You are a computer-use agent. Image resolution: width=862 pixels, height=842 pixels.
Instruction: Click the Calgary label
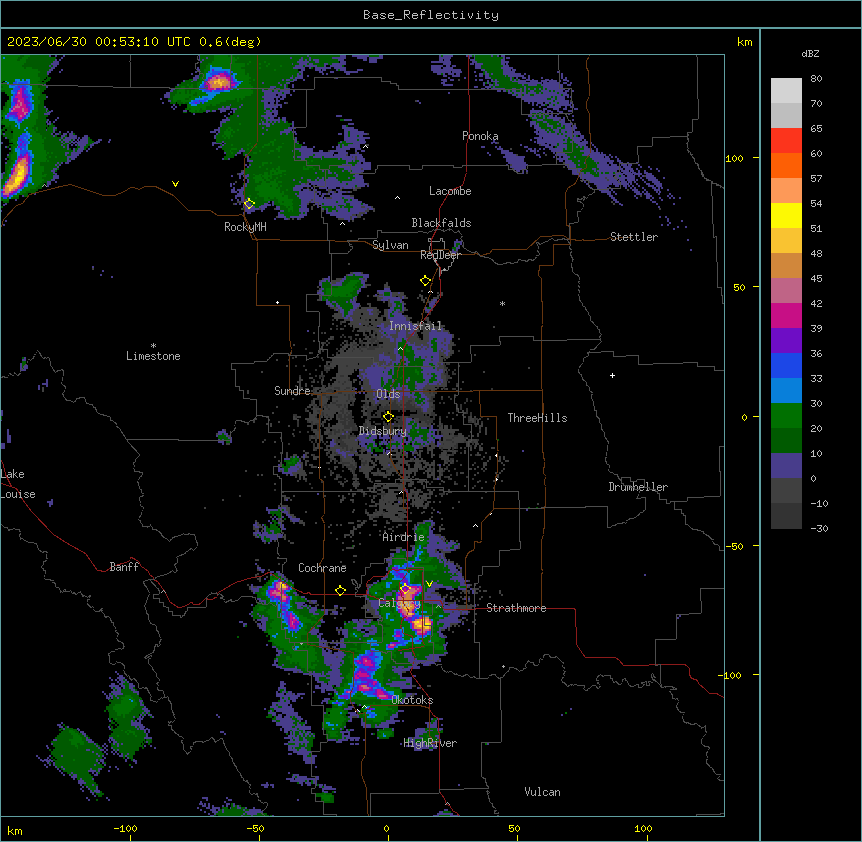tap(399, 603)
